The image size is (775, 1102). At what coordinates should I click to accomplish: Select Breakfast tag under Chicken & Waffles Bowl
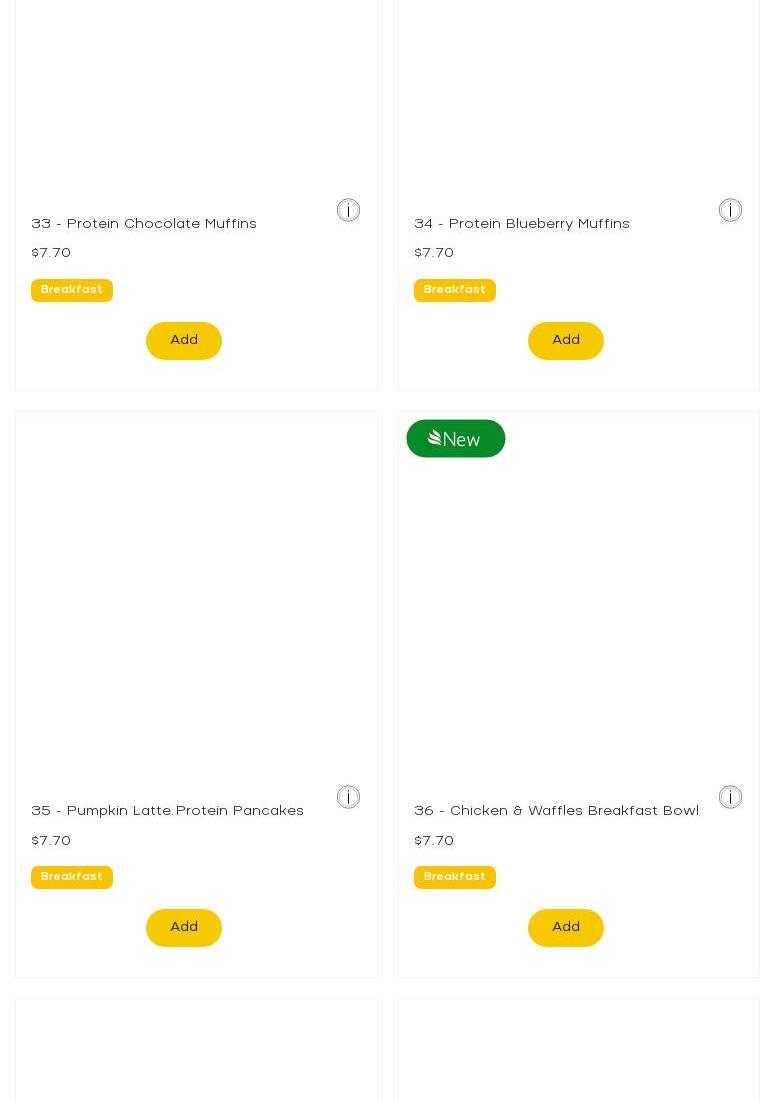click(455, 877)
